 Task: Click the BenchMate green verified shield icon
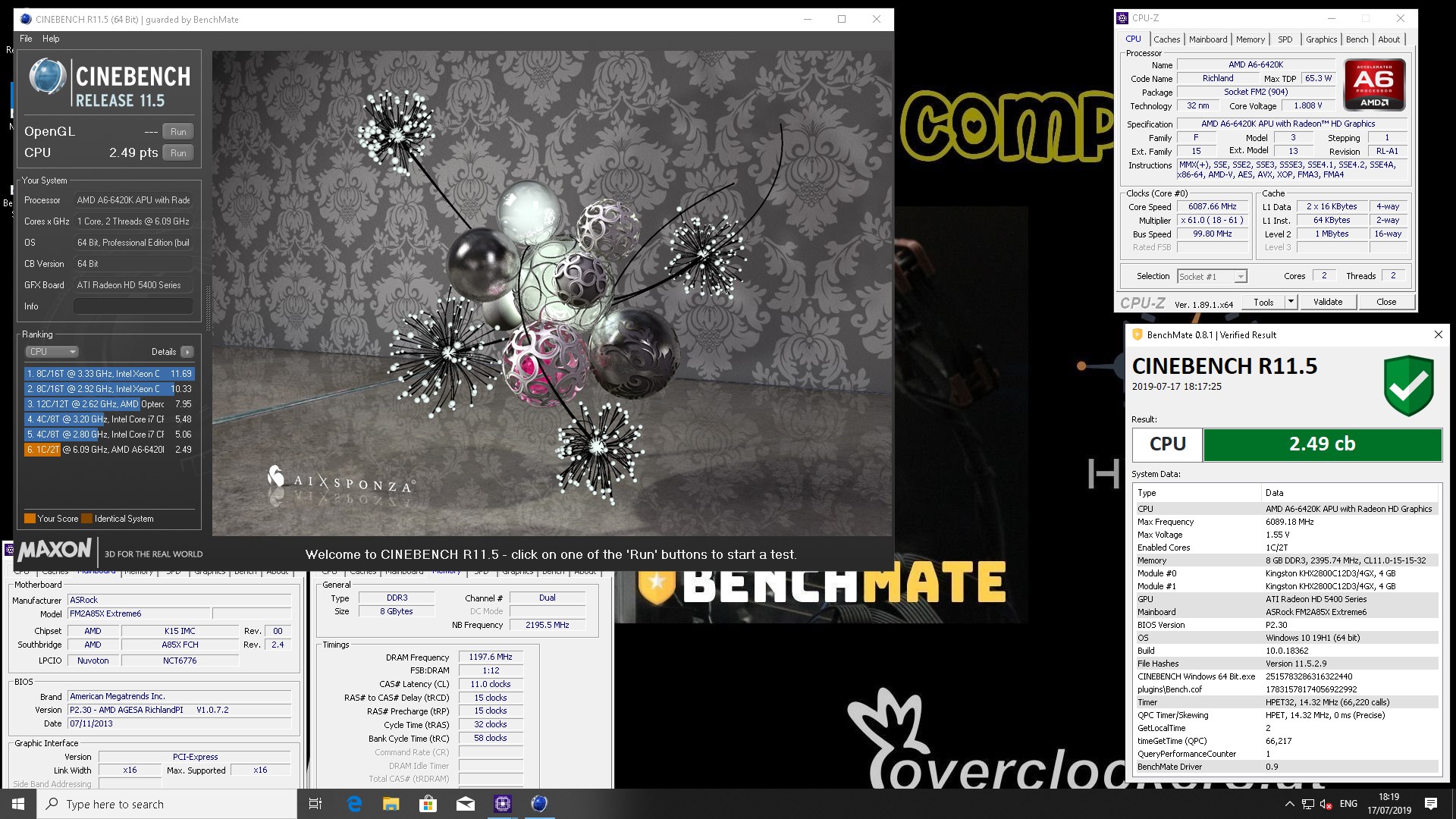(x=1408, y=386)
